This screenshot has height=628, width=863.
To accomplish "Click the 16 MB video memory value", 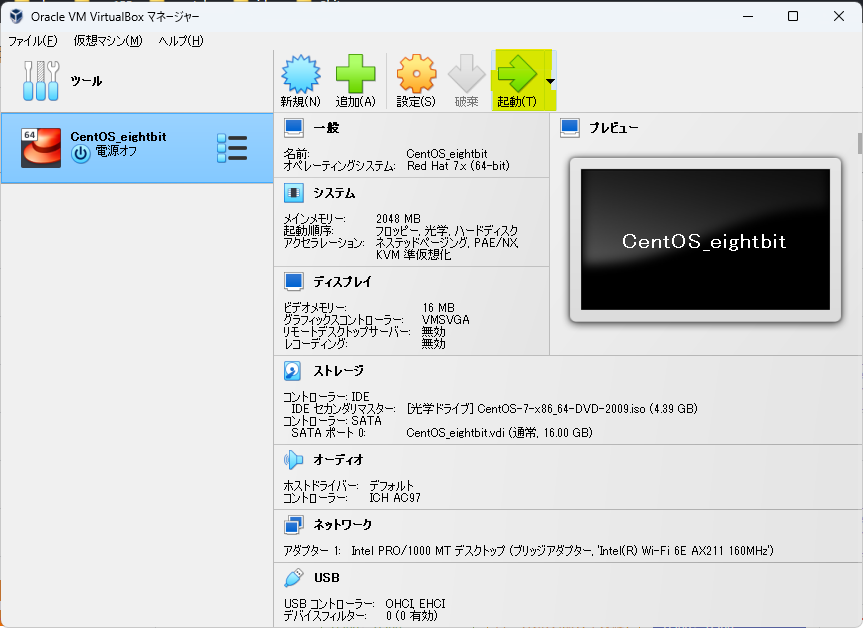I will pos(438,308).
